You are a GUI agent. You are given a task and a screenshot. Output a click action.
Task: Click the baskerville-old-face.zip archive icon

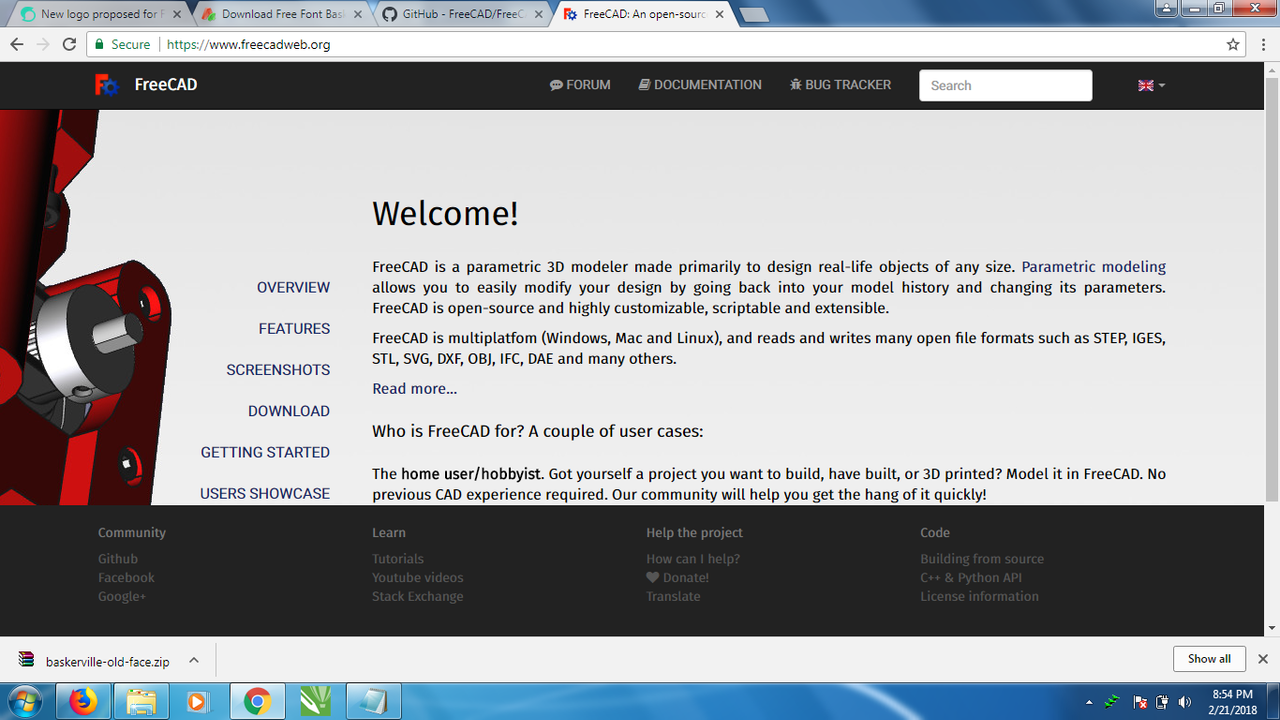(x=26, y=660)
